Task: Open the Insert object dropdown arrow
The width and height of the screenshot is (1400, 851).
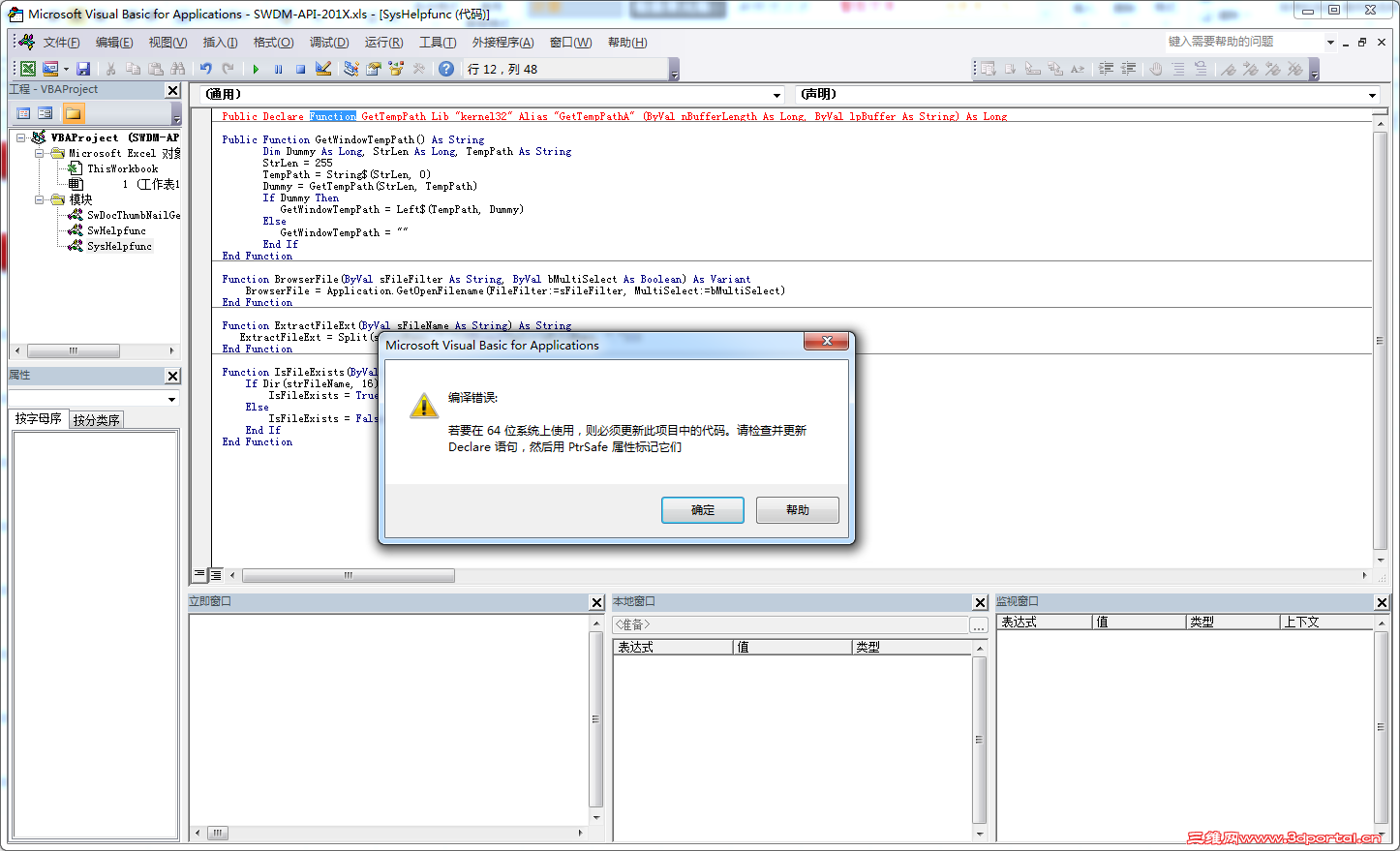Action: [x=66, y=69]
